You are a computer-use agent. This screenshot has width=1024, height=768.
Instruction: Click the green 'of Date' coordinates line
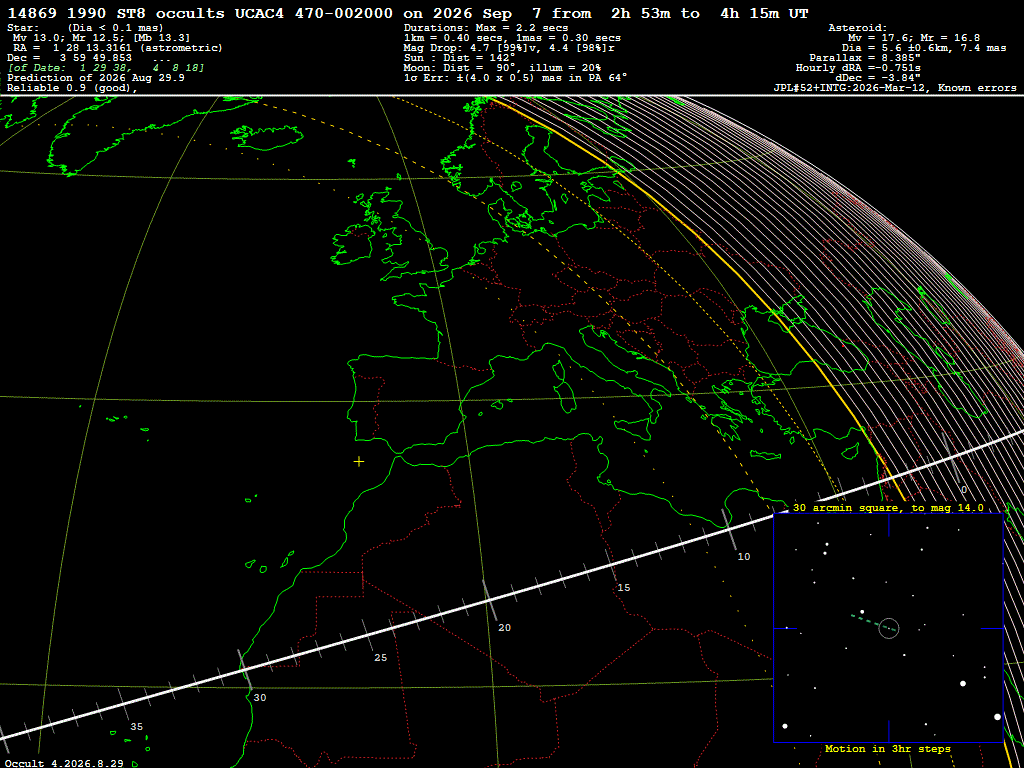[106, 67]
